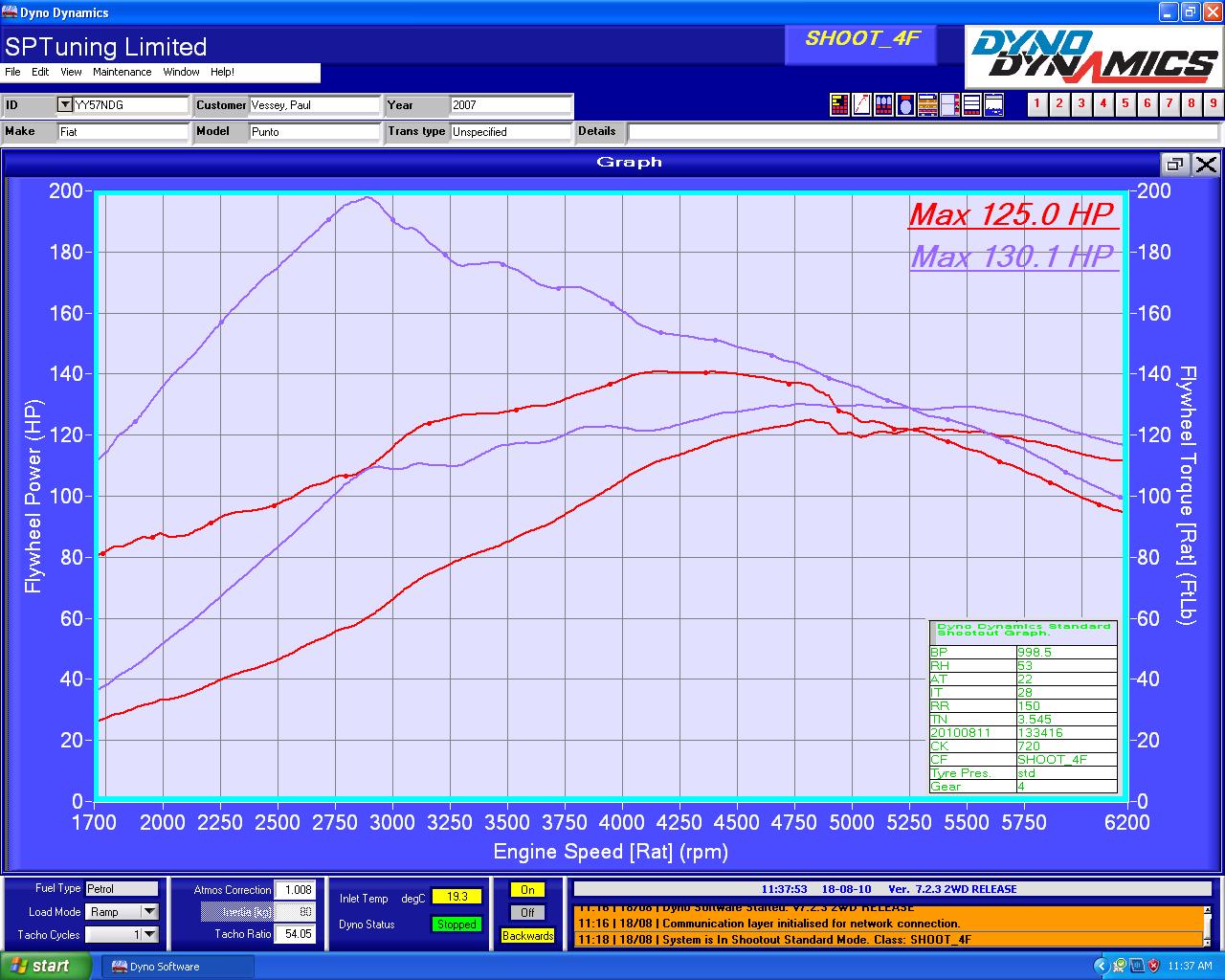Screen dimensions: 1225x980
Task: Toggle the Backwards direction button
Action: click(527, 936)
